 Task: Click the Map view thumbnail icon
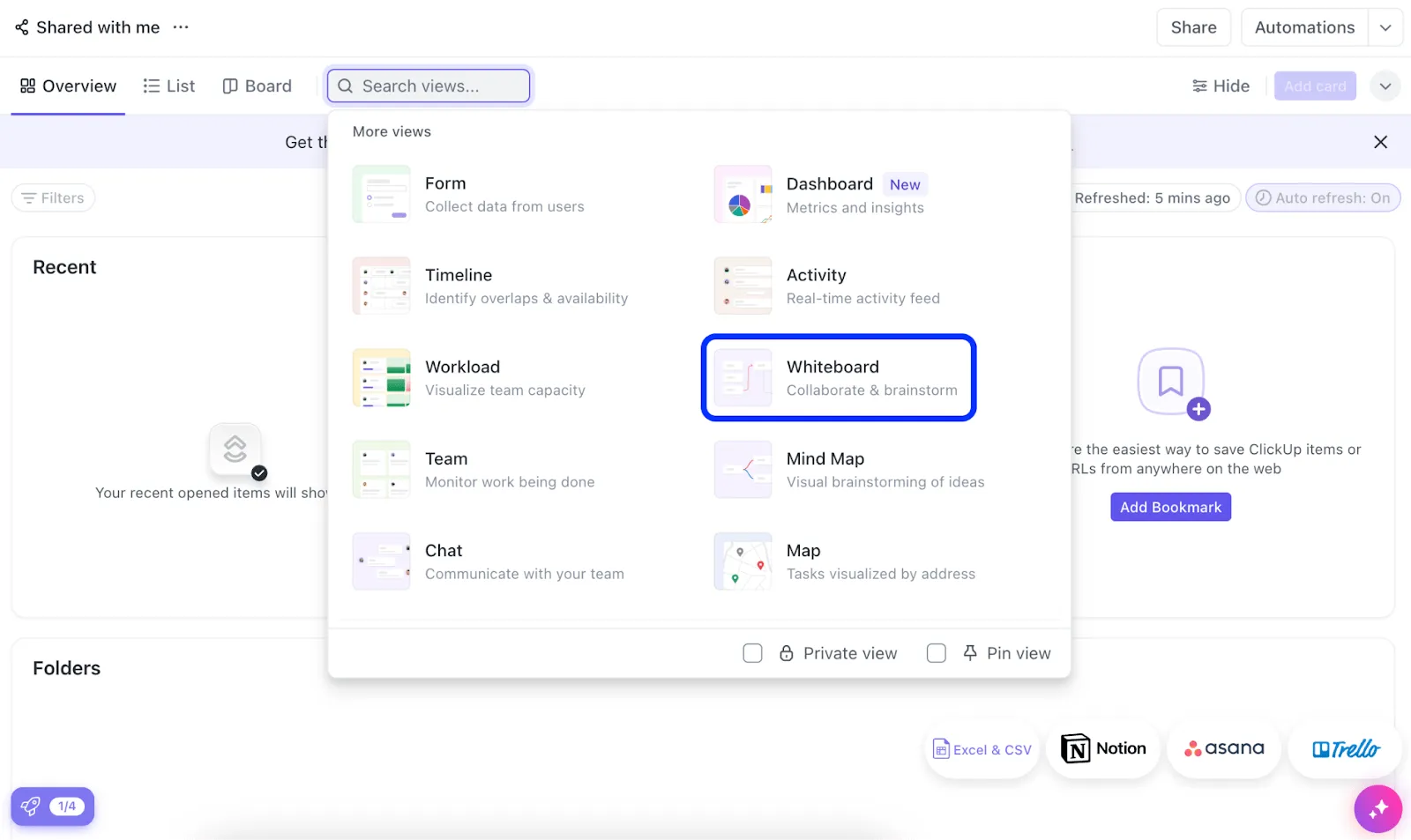743,561
